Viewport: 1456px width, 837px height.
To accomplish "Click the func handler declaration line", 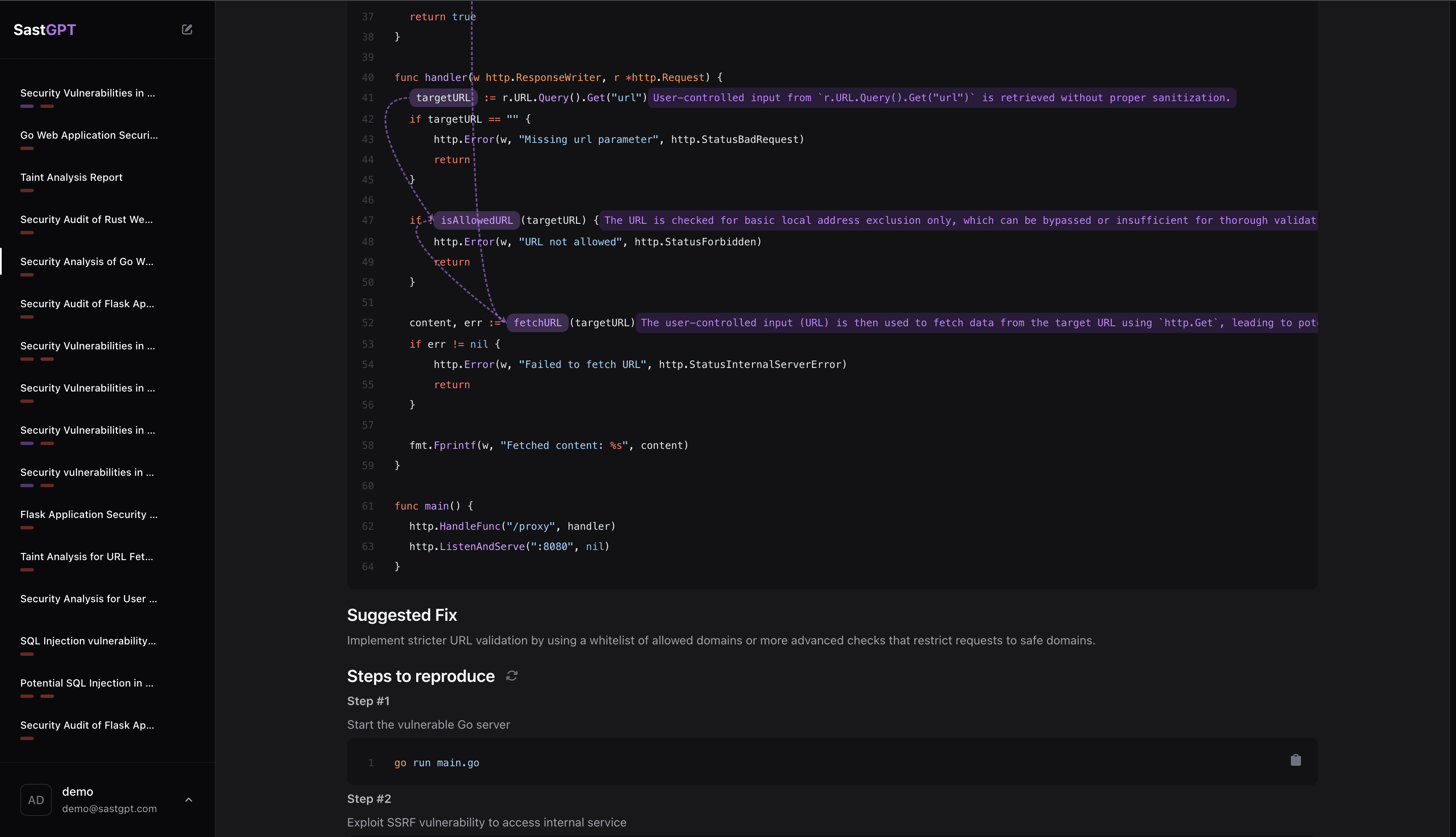I will 559,77.
